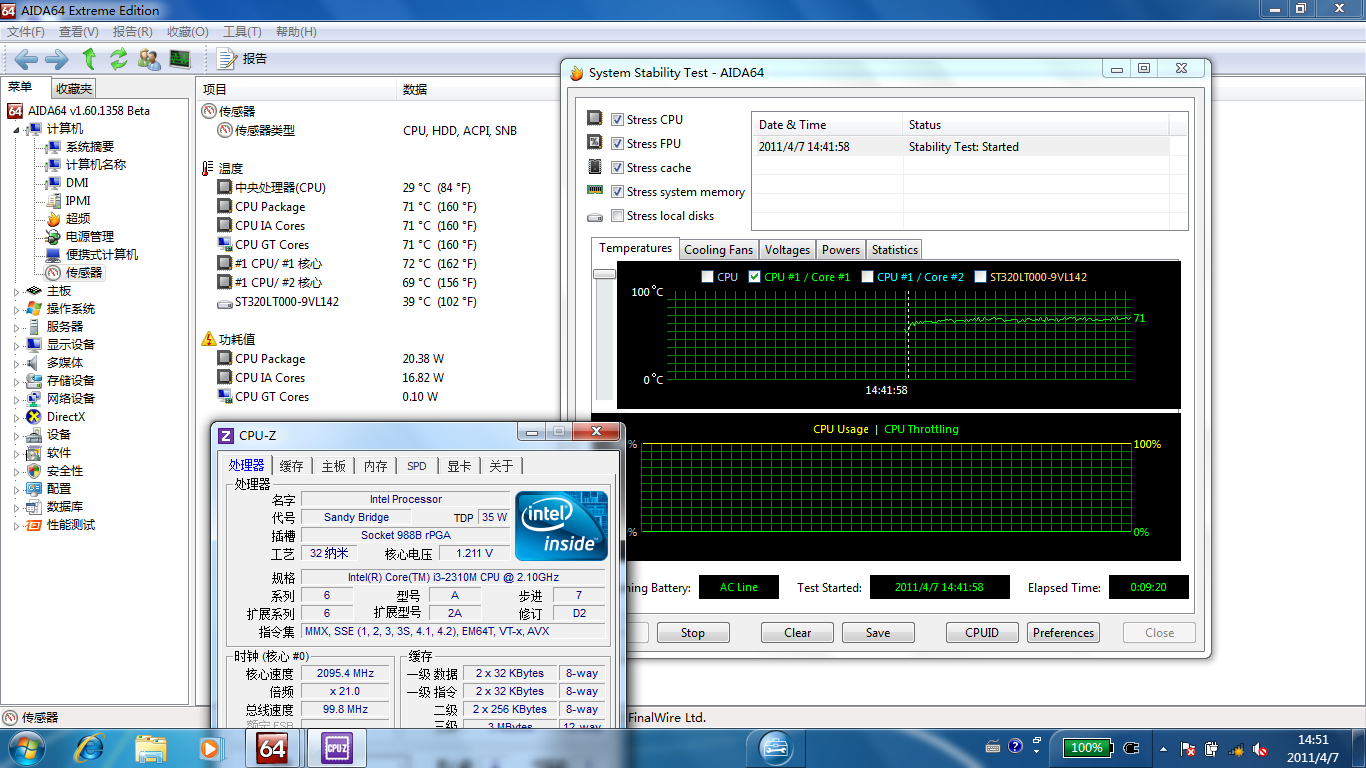The width and height of the screenshot is (1366, 768).
Task: Click the Stop button in stability test
Action: [x=692, y=633]
